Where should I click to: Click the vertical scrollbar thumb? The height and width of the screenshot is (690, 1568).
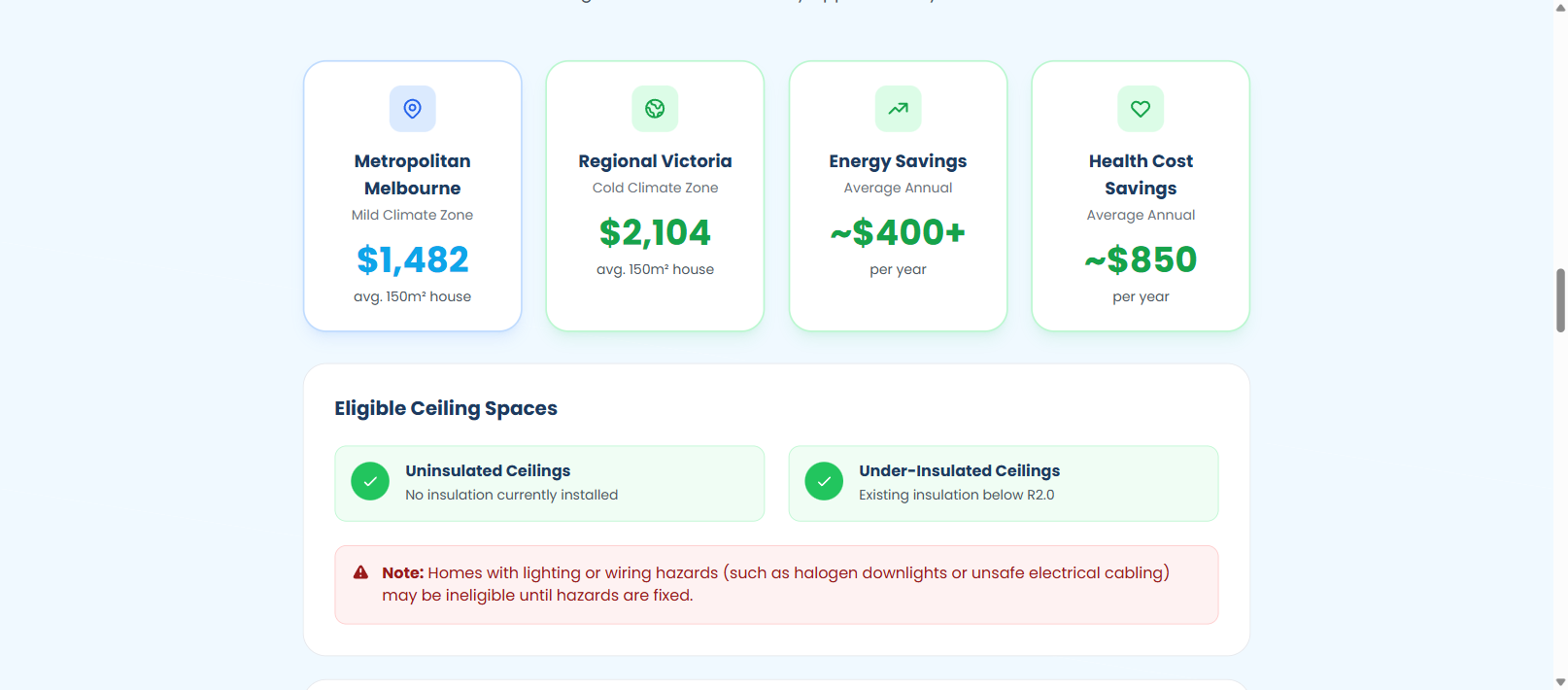(1560, 301)
